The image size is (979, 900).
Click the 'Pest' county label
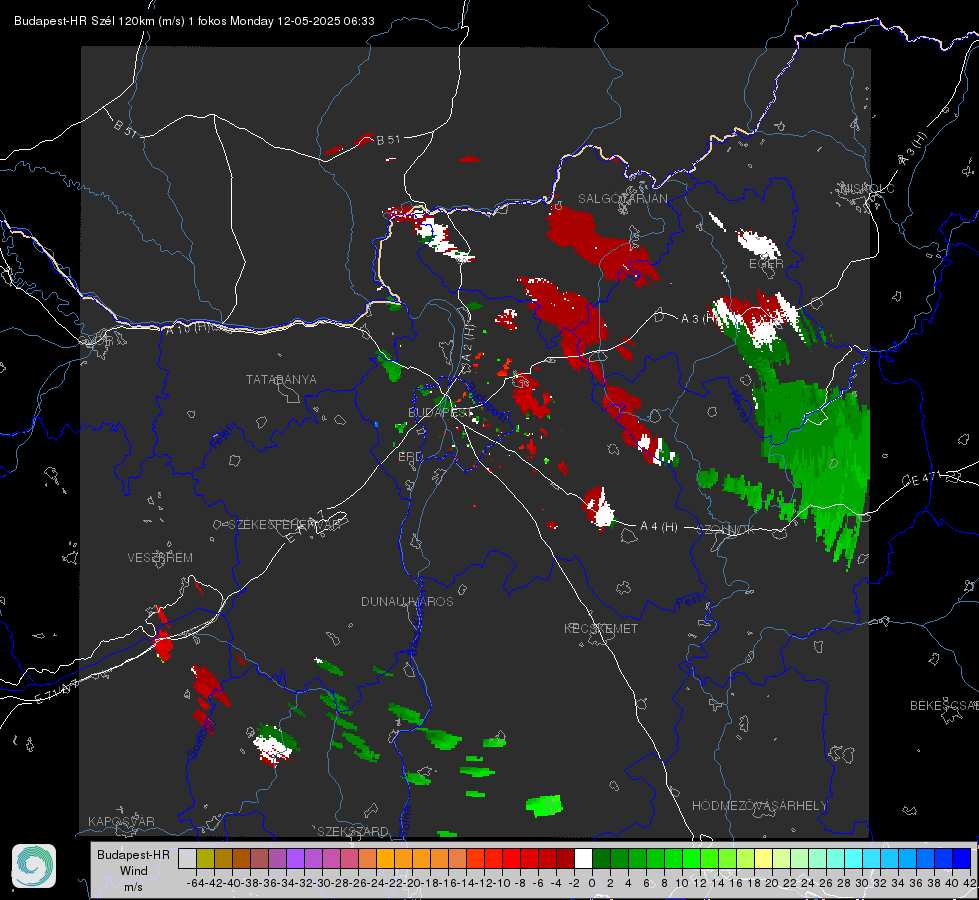click(x=689, y=601)
